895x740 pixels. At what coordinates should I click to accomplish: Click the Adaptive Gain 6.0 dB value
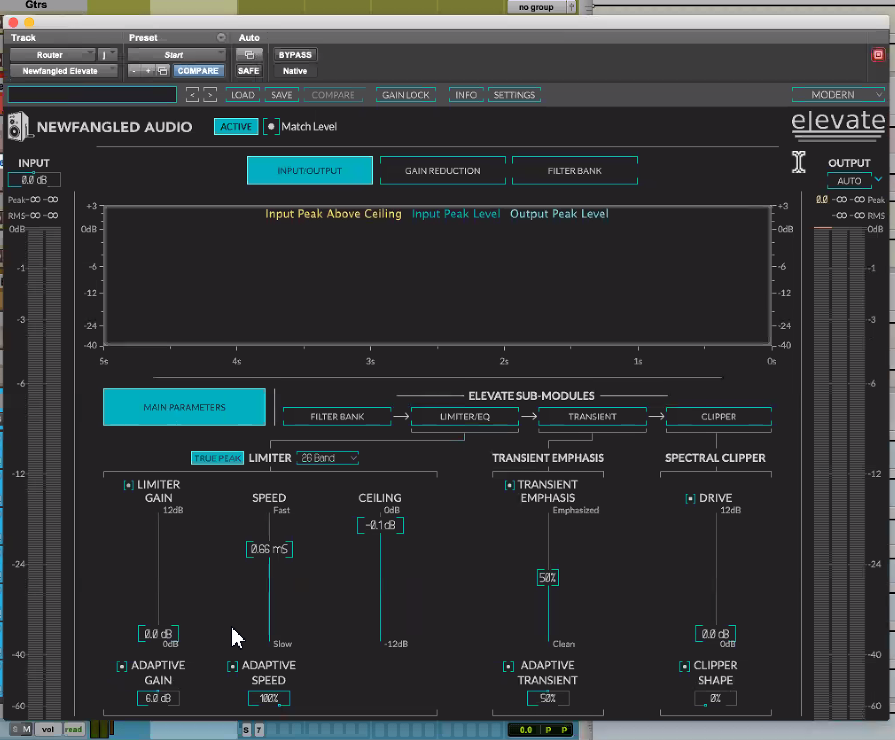pyautogui.click(x=158, y=698)
